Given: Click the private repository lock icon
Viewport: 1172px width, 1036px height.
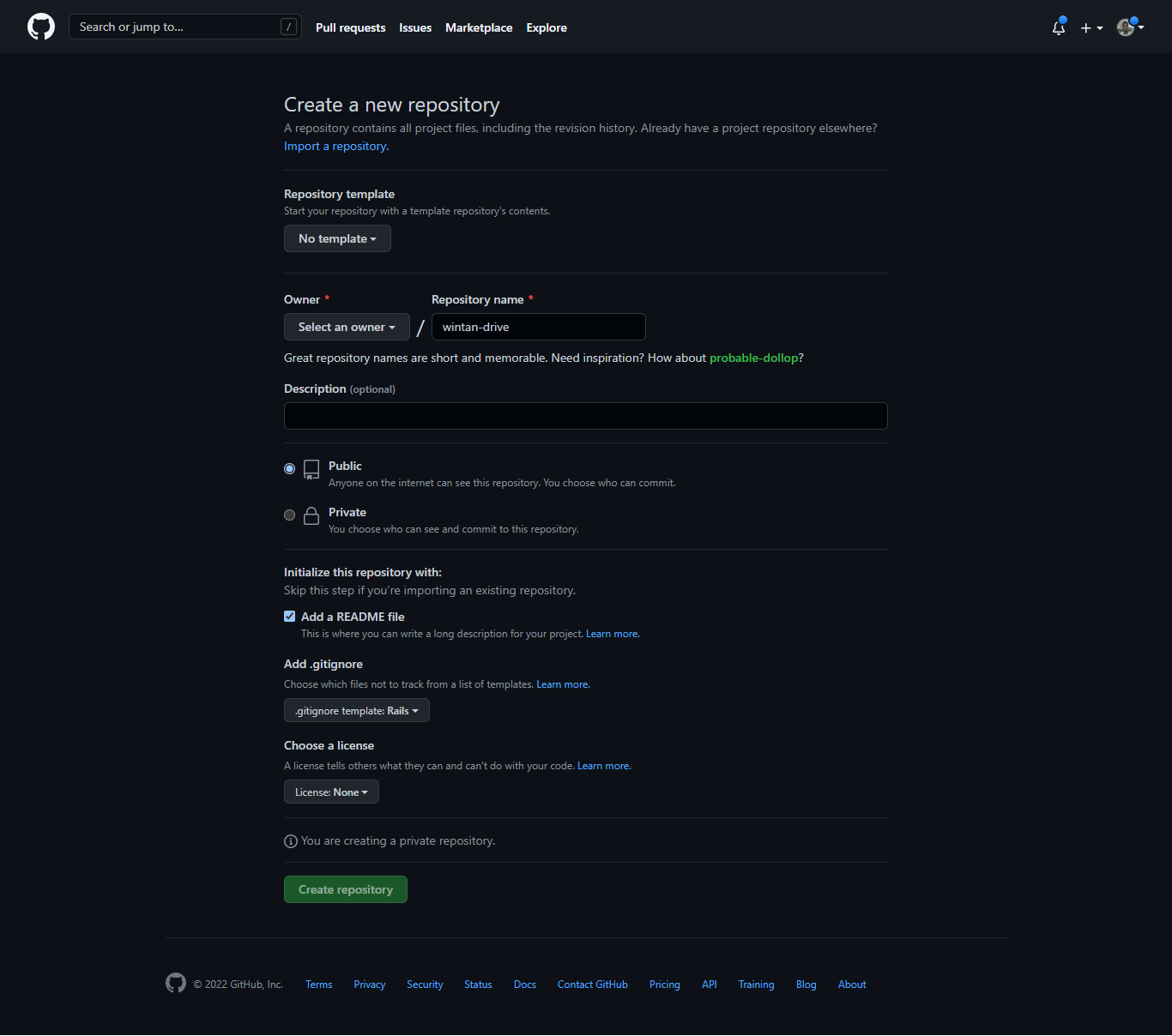Looking at the screenshot, I should [x=311, y=515].
